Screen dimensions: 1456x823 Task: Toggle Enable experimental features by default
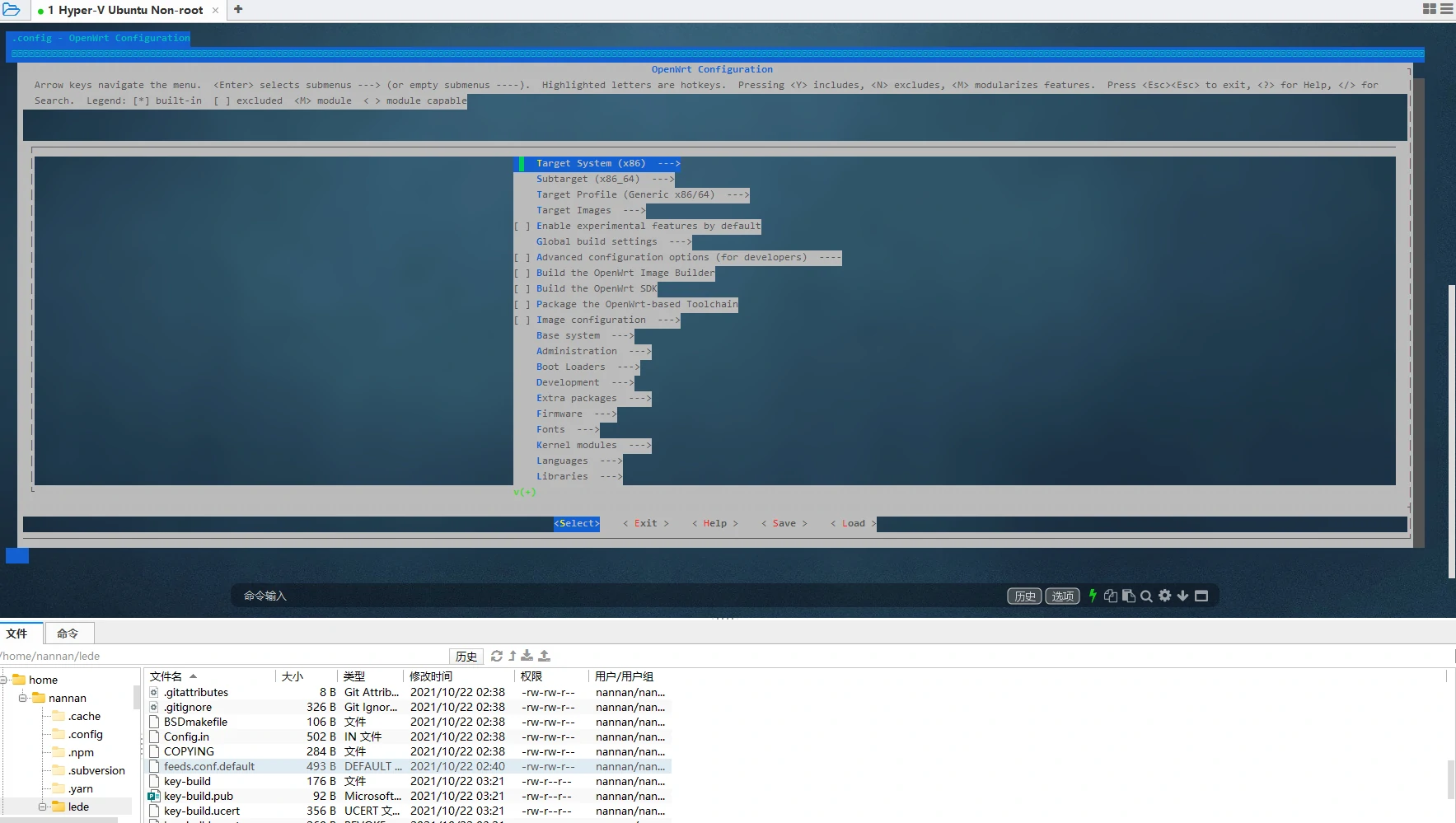tap(522, 226)
